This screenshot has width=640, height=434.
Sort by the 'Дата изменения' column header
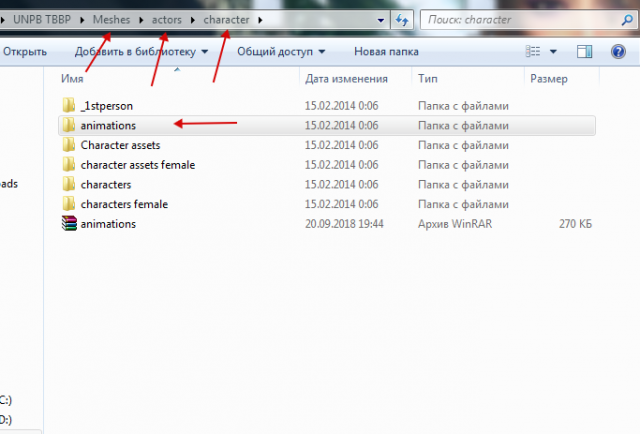pos(346,78)
